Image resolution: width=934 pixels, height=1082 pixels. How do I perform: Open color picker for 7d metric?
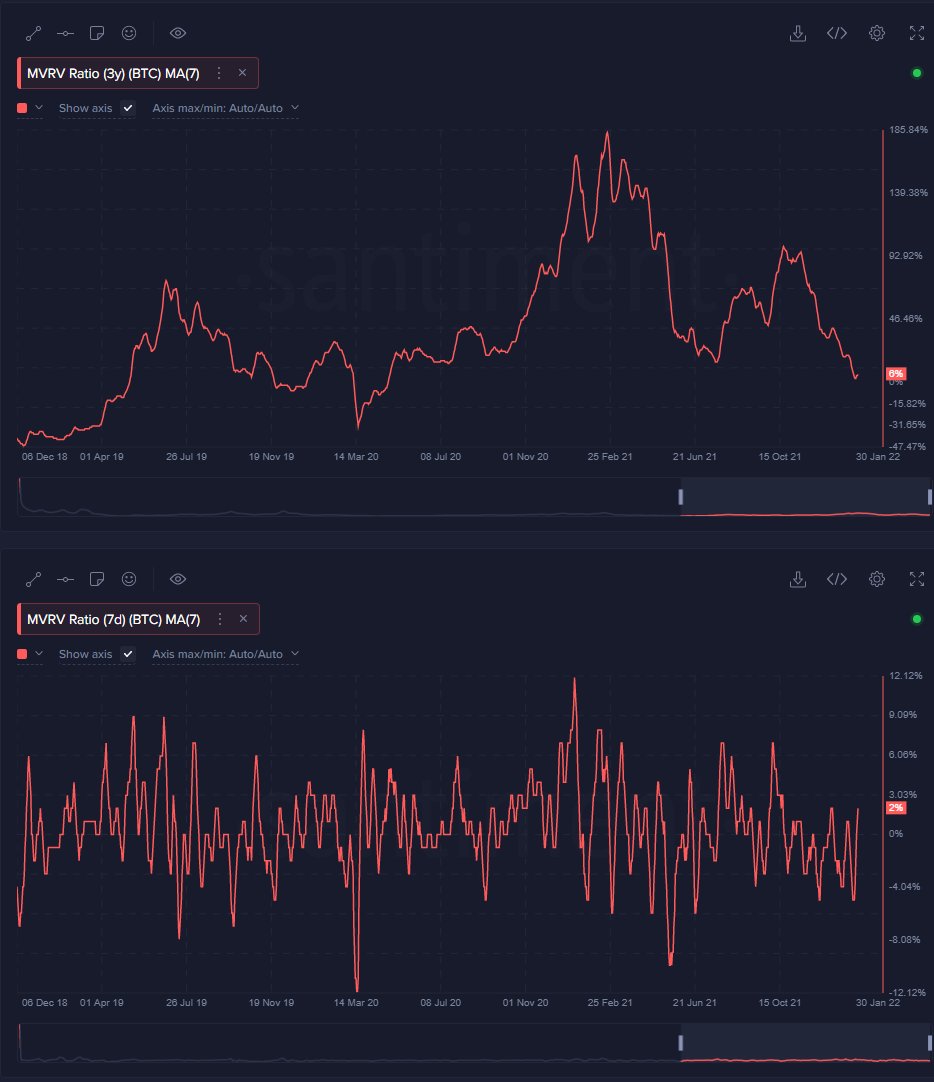tap(22, 653)
